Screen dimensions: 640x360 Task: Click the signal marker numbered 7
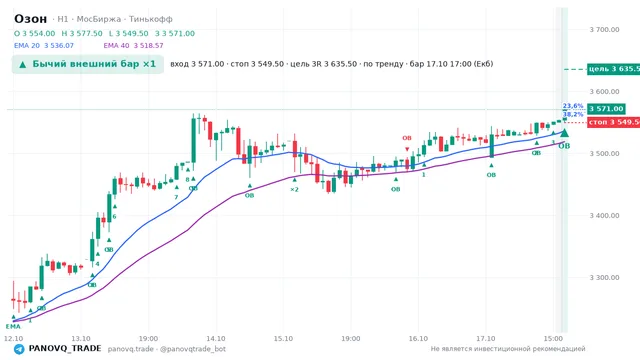click(176, 197)
